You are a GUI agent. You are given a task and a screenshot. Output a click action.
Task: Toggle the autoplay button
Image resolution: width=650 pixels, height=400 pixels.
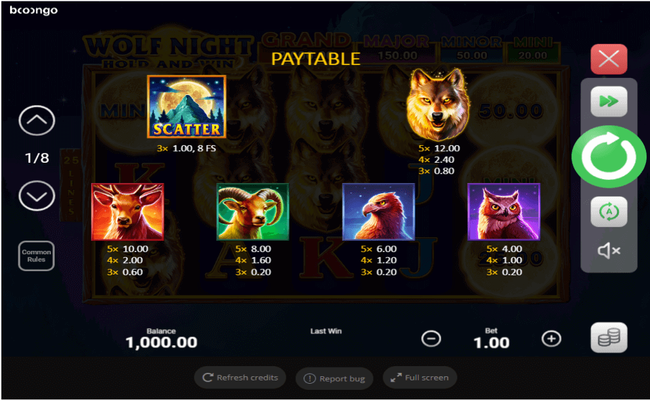(x=609, y=212)
